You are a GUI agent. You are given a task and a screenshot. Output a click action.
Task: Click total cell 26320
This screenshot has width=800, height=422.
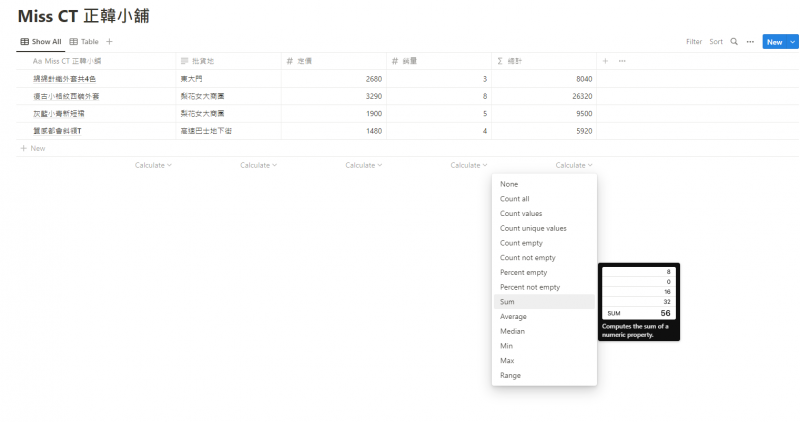pyautogui.click(x=544, y=96)
